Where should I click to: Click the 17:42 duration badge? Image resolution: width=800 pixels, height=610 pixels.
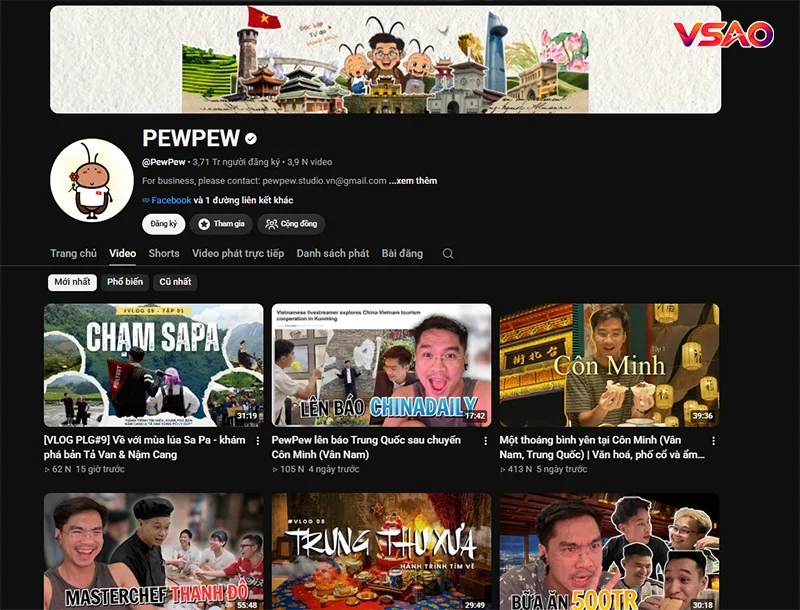click(x=475, y=416)
